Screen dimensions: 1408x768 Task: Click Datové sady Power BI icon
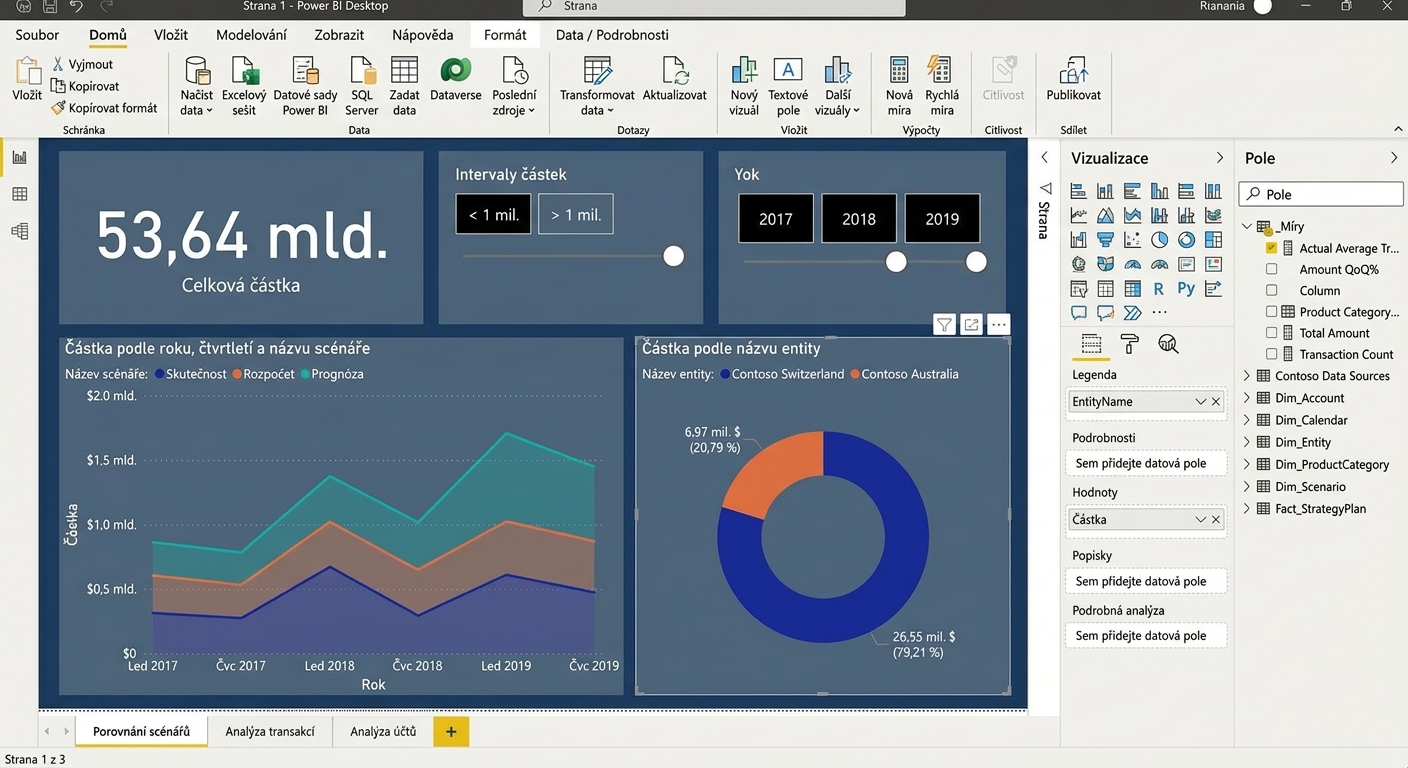click(x=305, y=72)
